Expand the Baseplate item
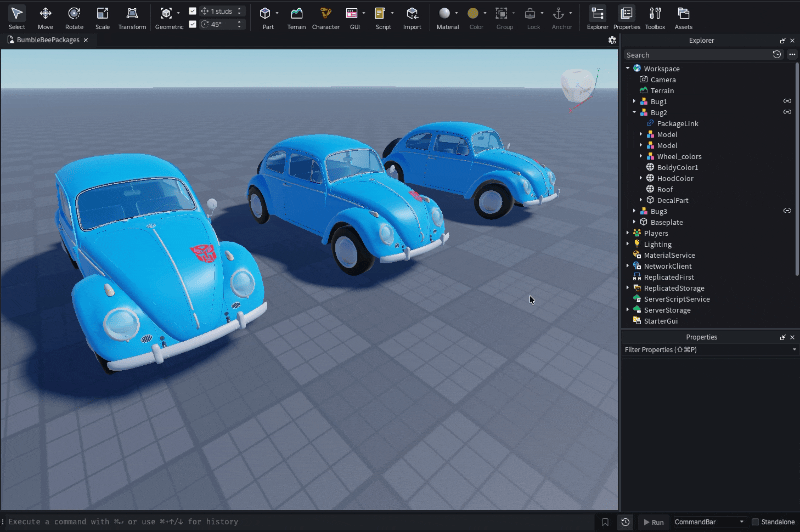Screen dimensions: 800x532 pos(635,222)
